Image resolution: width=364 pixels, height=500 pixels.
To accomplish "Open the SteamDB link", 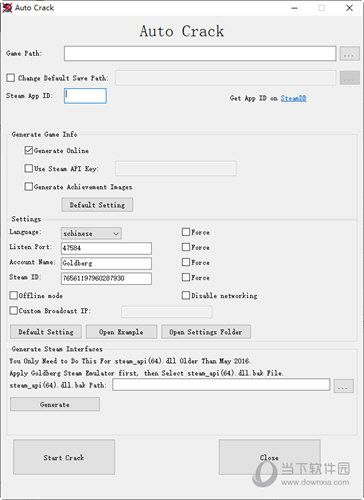I will (x=293, y=98).
